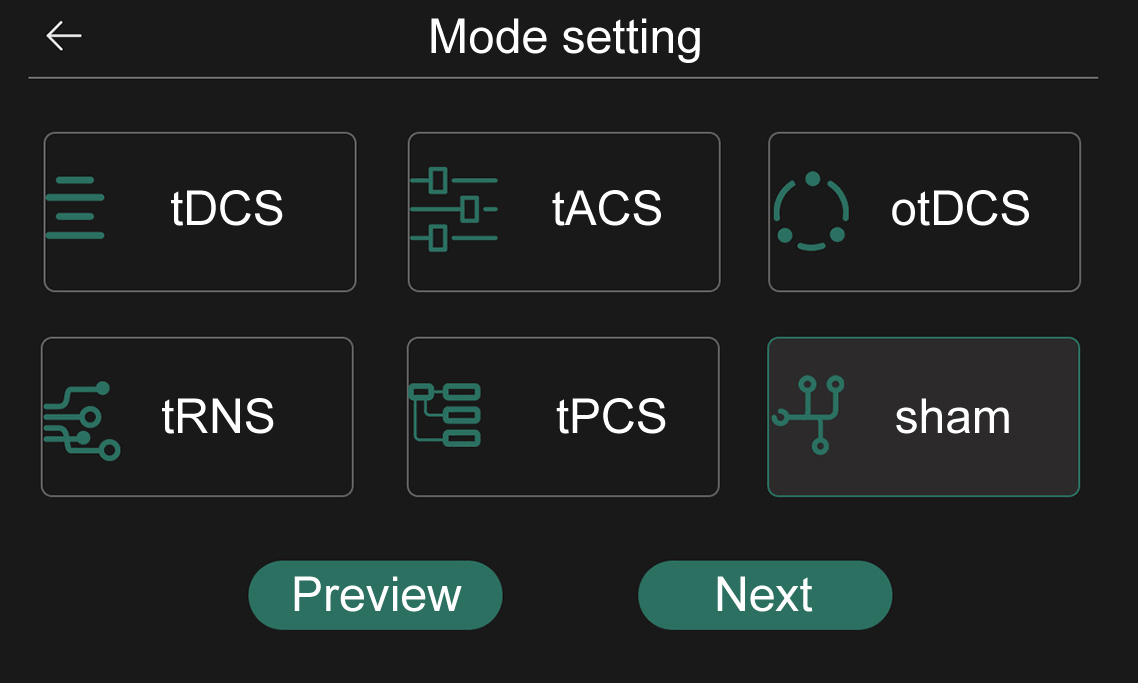The height and width of the screenshot is (683, 1138).
Task: Continue with the Next button
Action: (x=765, y=595)
